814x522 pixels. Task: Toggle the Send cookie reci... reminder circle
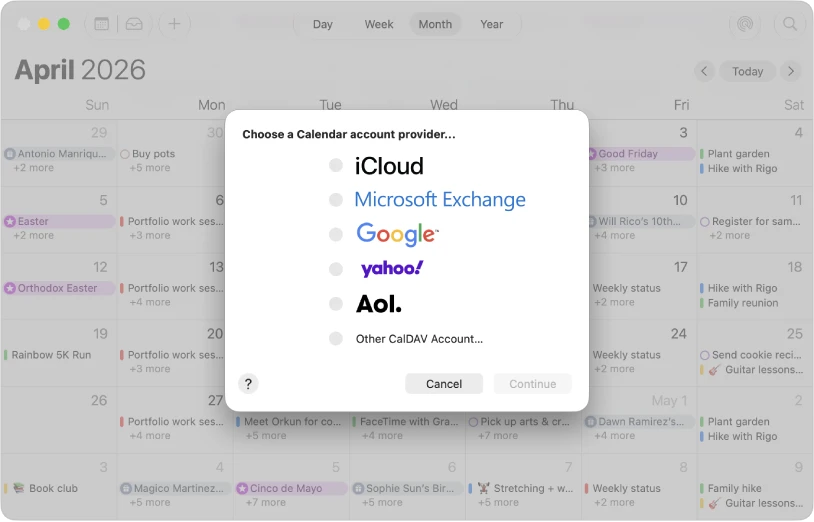[704, 355]
